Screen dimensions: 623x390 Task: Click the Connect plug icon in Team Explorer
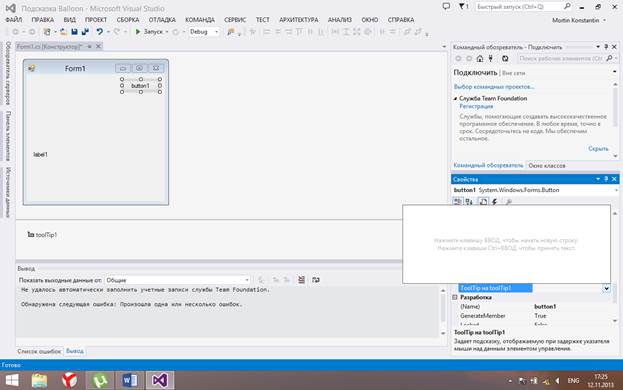491,58
